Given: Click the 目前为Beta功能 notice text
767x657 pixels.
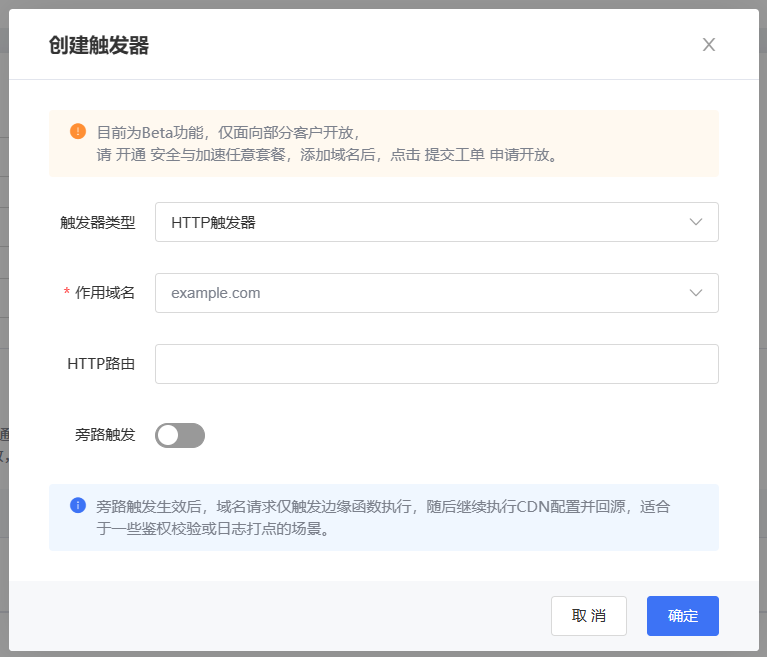Looking at the screenshot, I should [x=228, y=132].
